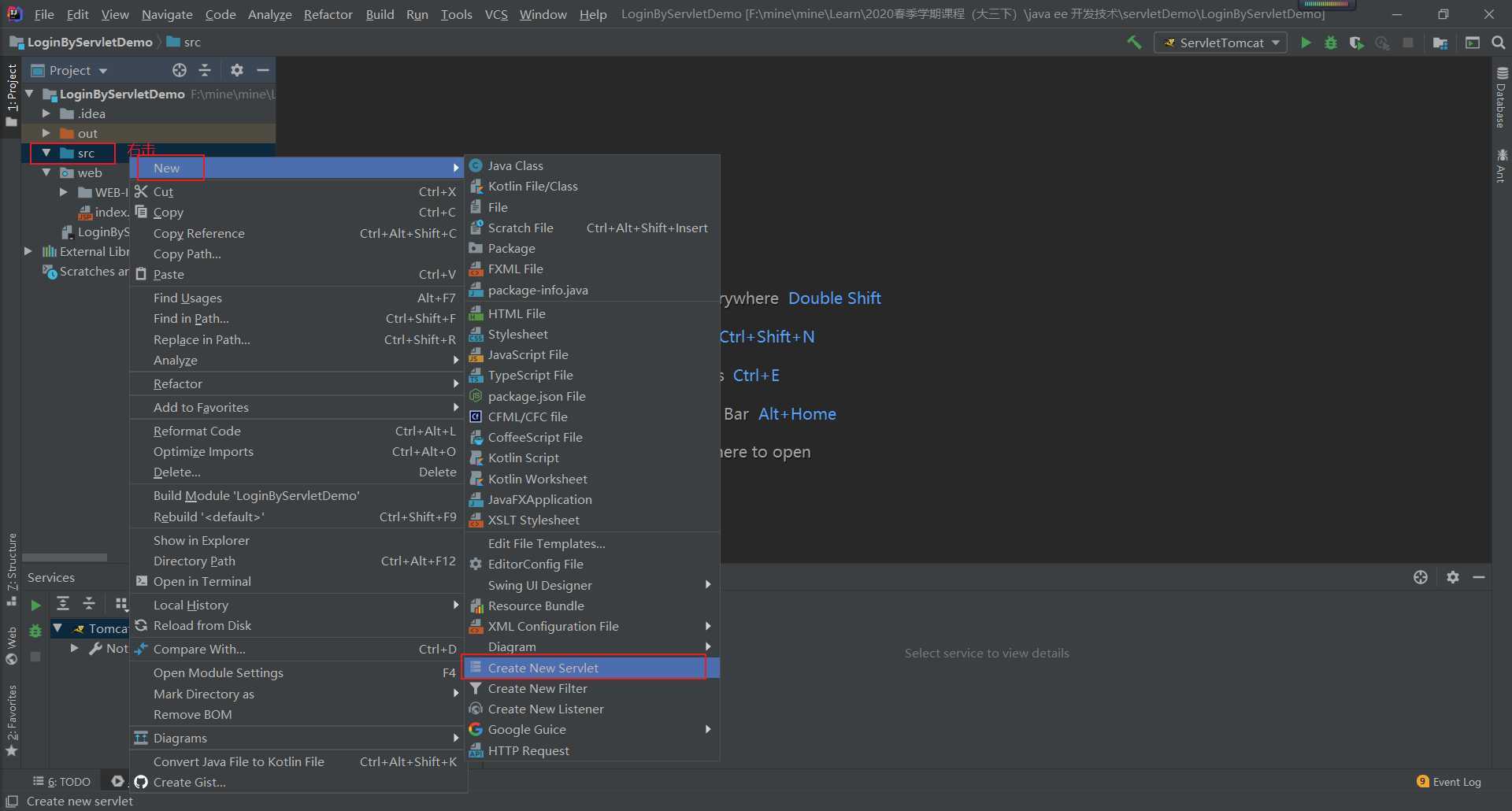This screenshot has width=1512, height=811.
Task: Click the globe icon in the Services header
Action: click(1421, 577)
